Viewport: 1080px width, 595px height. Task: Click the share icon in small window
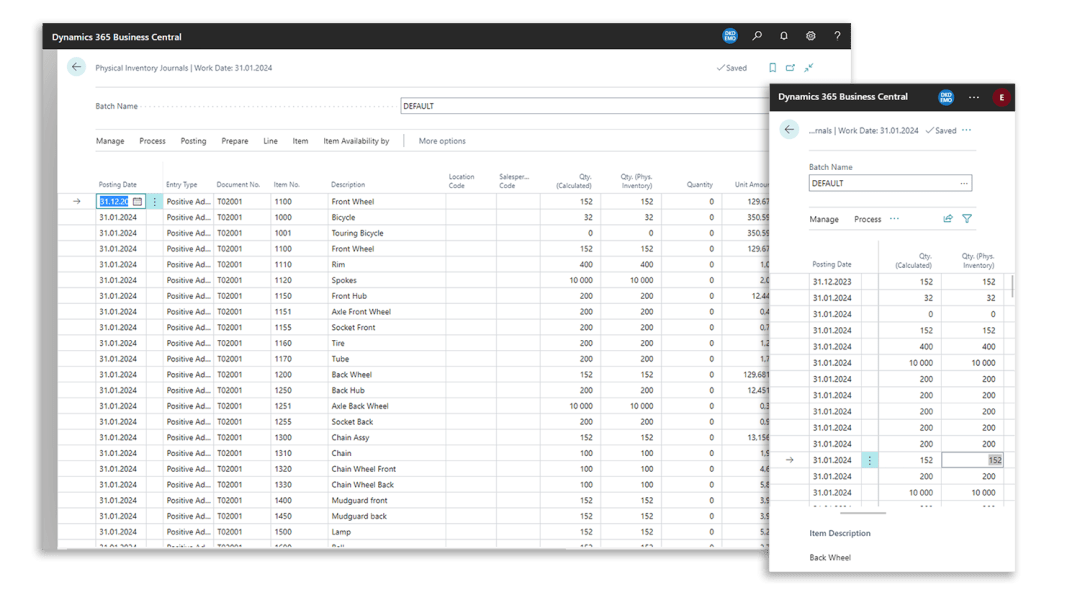pos(948,219)
